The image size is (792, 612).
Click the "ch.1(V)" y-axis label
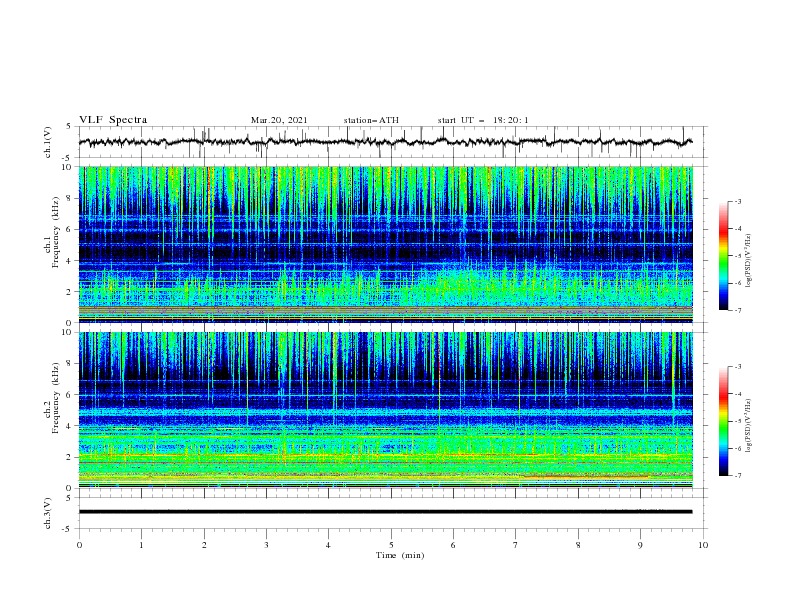[x=48, y=142]
